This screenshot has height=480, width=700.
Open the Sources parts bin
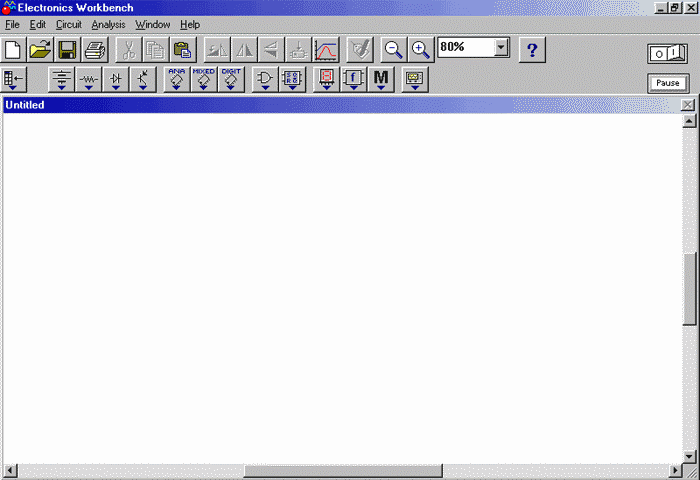(61, 79)
